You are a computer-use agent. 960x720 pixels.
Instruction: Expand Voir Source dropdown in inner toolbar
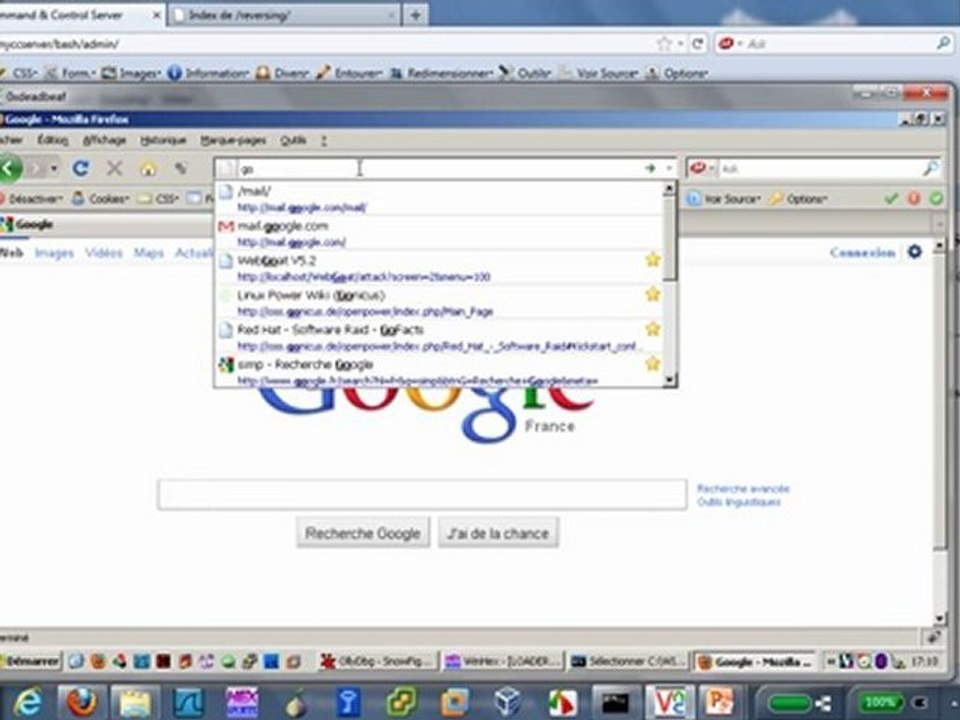click(724, 198)
